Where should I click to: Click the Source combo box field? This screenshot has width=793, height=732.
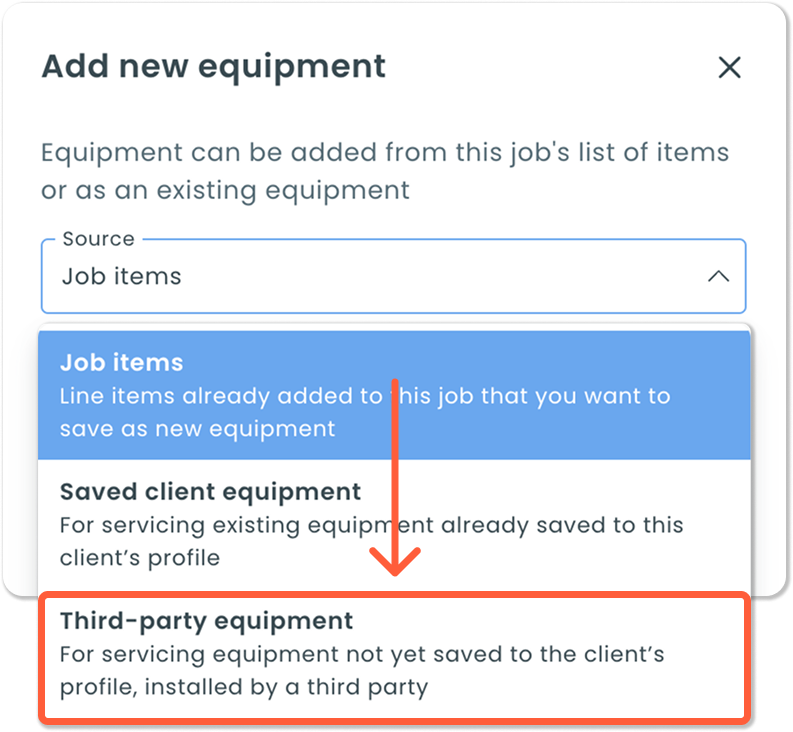pos(393,276)
